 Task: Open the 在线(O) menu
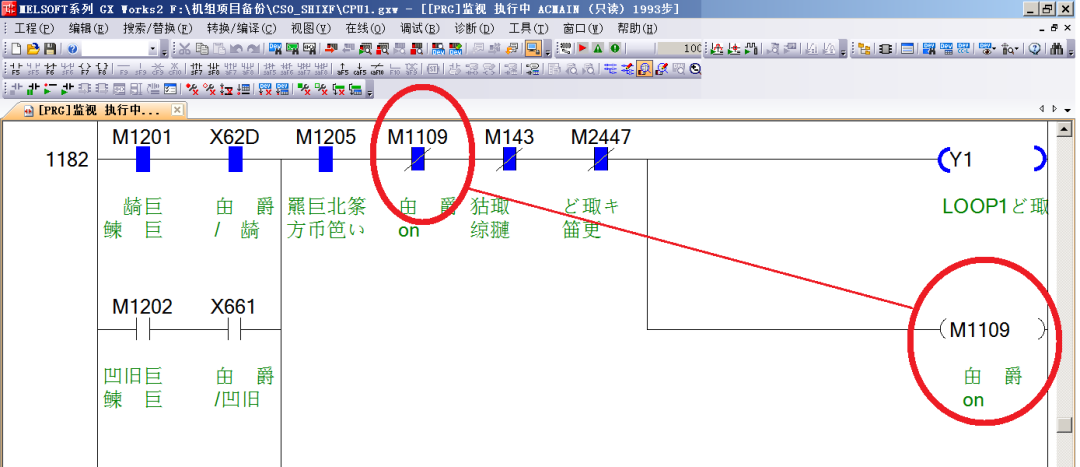pos(366,29)
